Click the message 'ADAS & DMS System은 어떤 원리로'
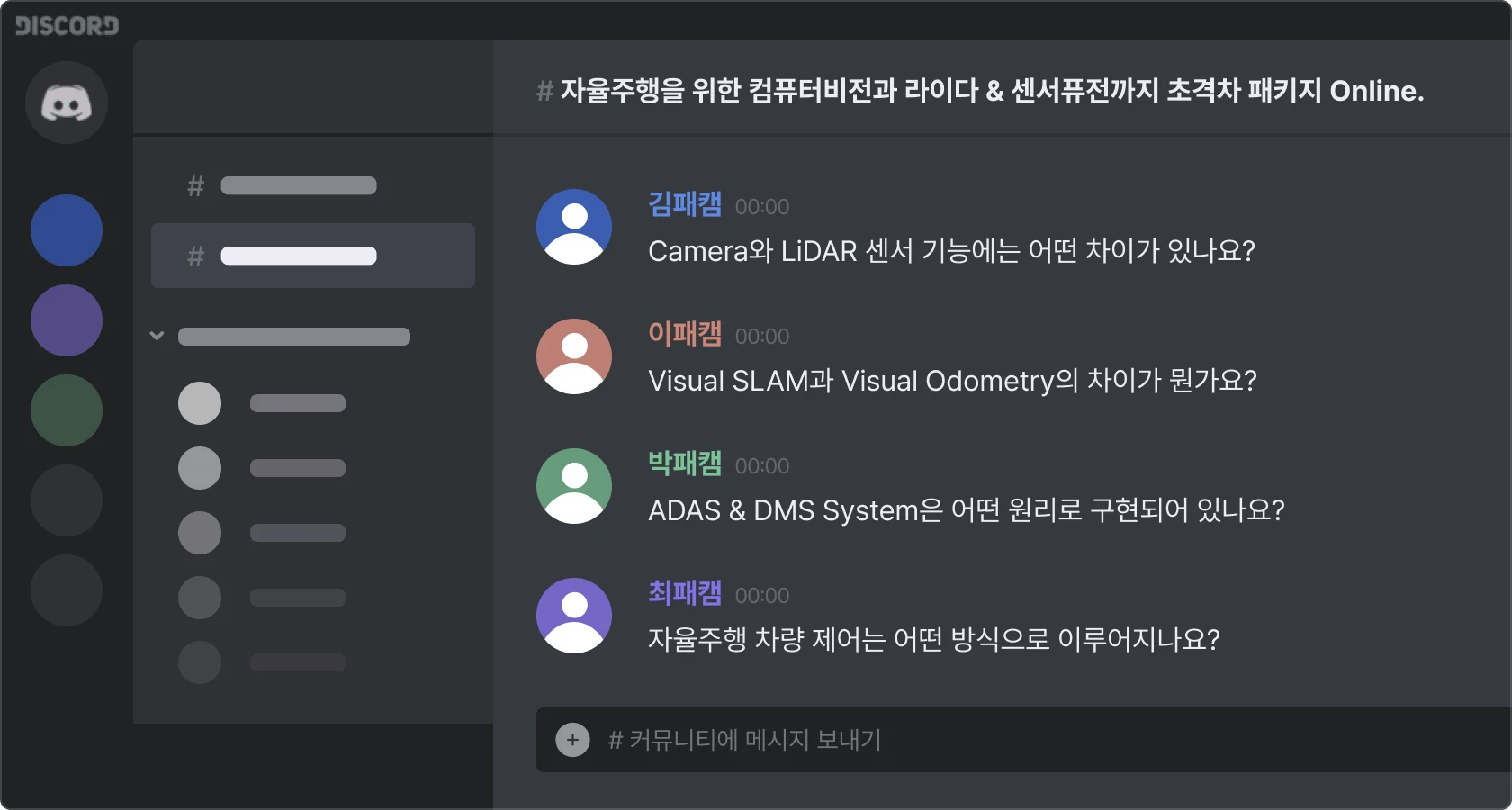 (865, 509)
